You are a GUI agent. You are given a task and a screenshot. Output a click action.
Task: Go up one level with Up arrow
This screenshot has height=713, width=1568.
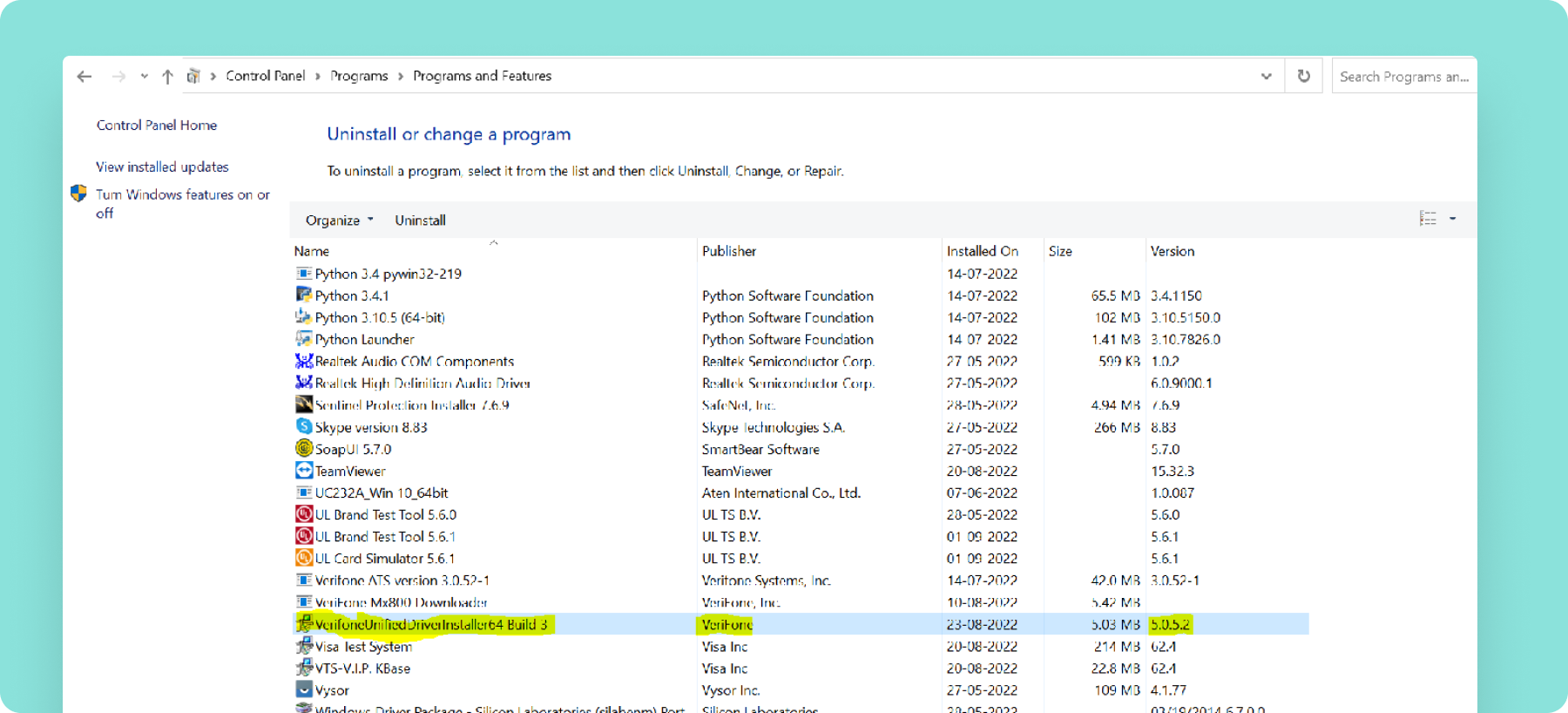167,77
